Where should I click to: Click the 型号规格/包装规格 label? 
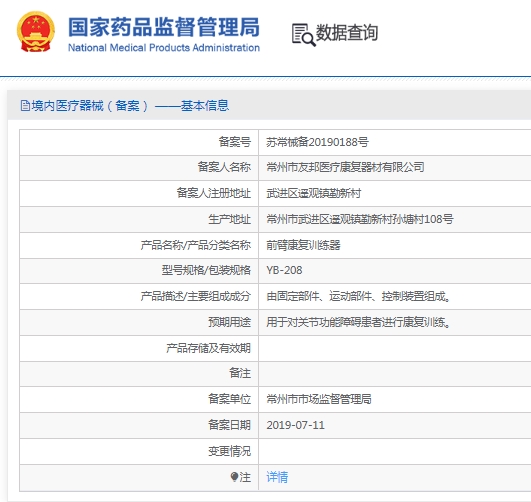coord(206,270)
